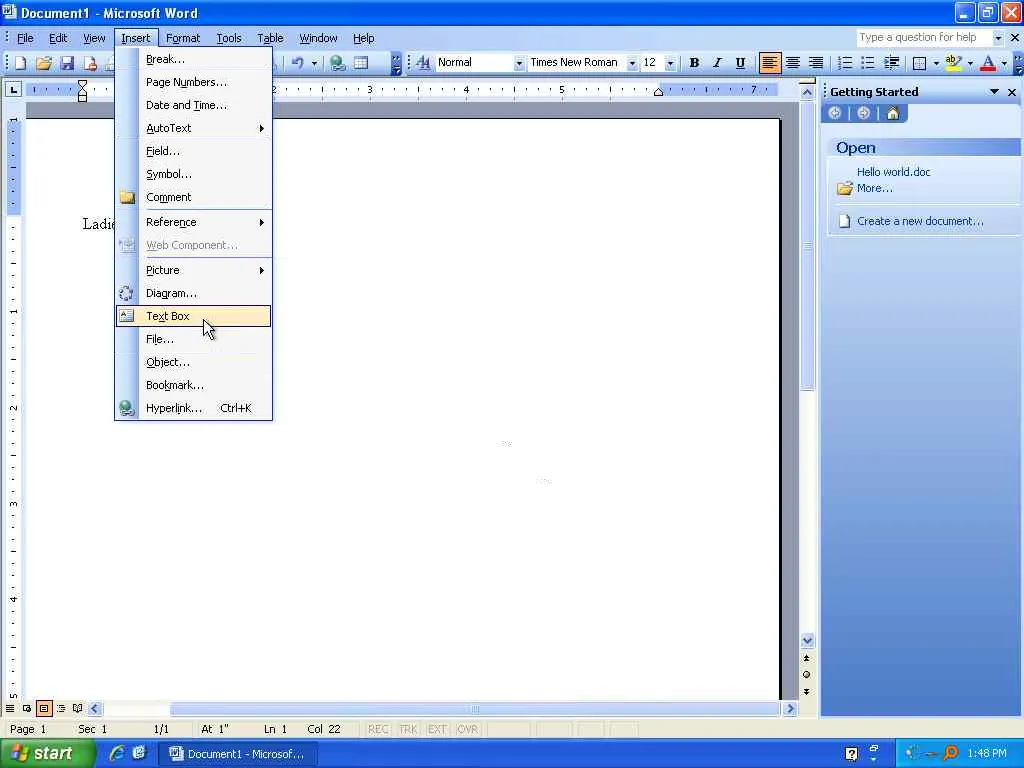
Task: Switch to Reading Layout view
Action: click(x=78, y=709)
